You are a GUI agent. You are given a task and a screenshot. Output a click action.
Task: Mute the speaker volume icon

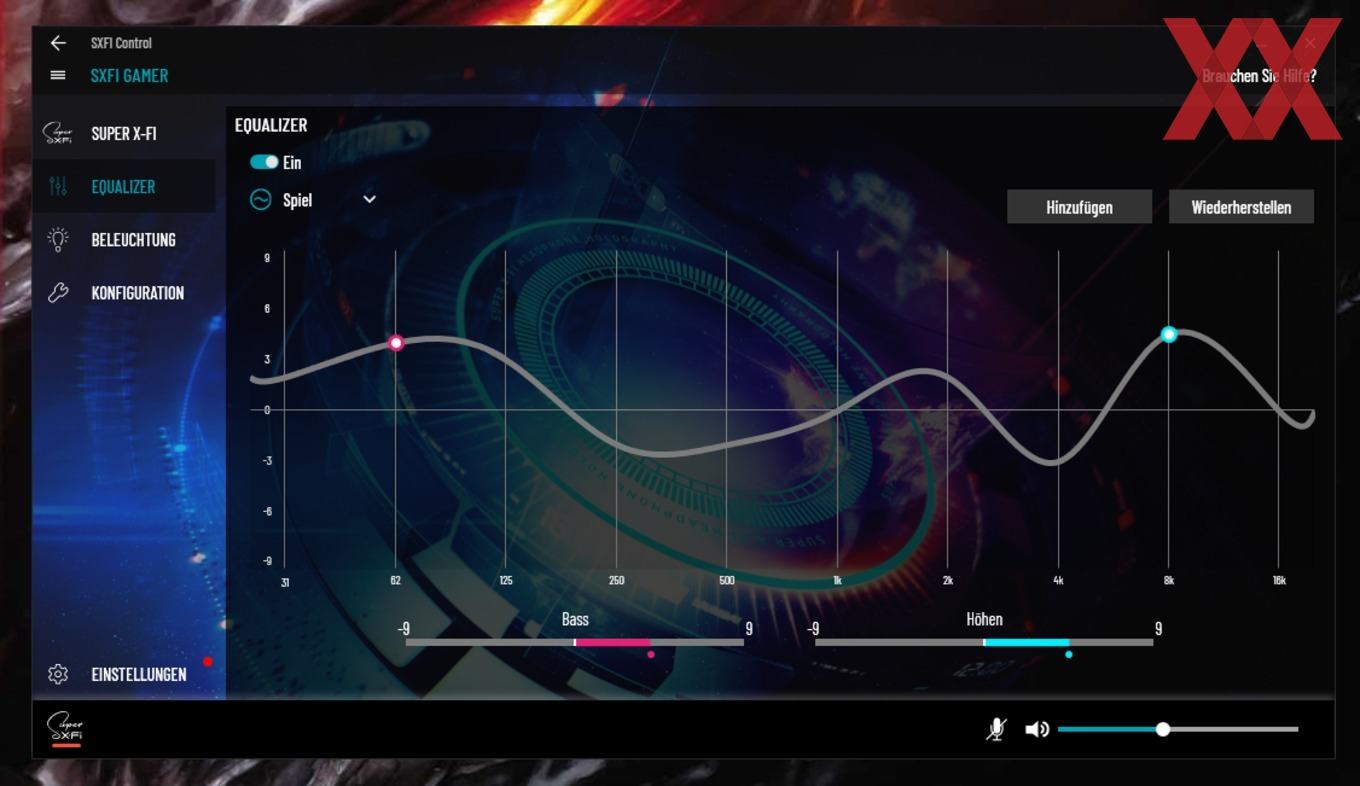pos(1037,729)
